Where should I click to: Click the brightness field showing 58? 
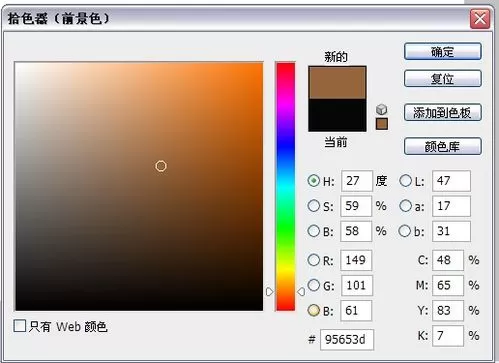point(356,231)
